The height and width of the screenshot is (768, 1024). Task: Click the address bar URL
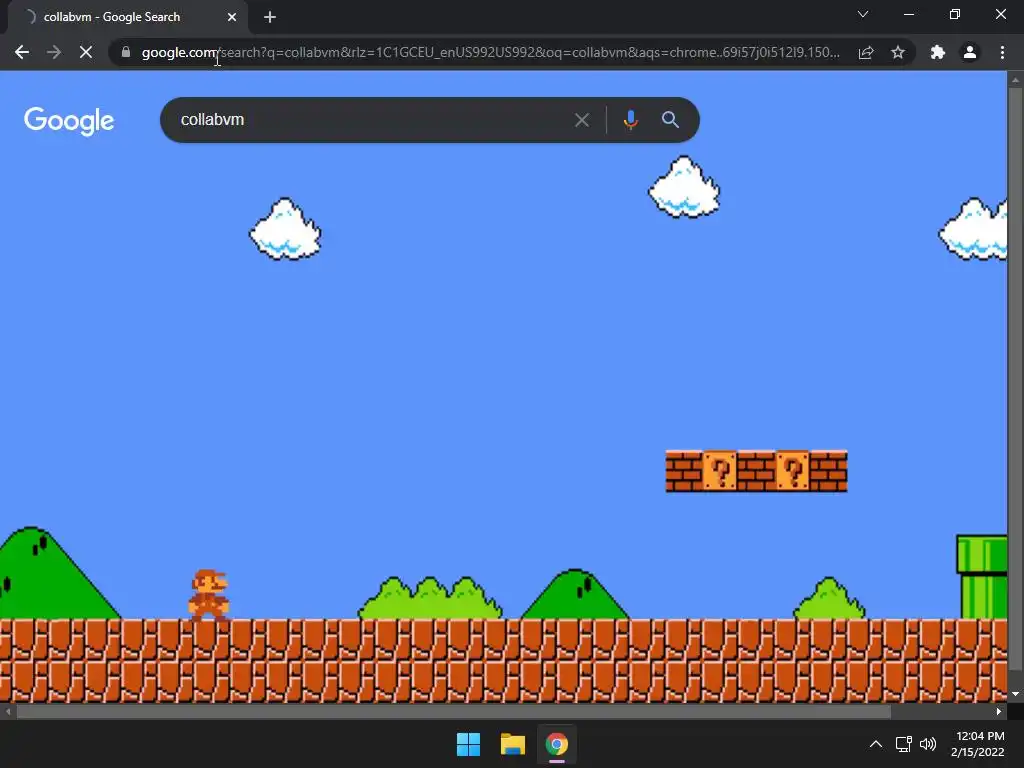tap(490, 52)
